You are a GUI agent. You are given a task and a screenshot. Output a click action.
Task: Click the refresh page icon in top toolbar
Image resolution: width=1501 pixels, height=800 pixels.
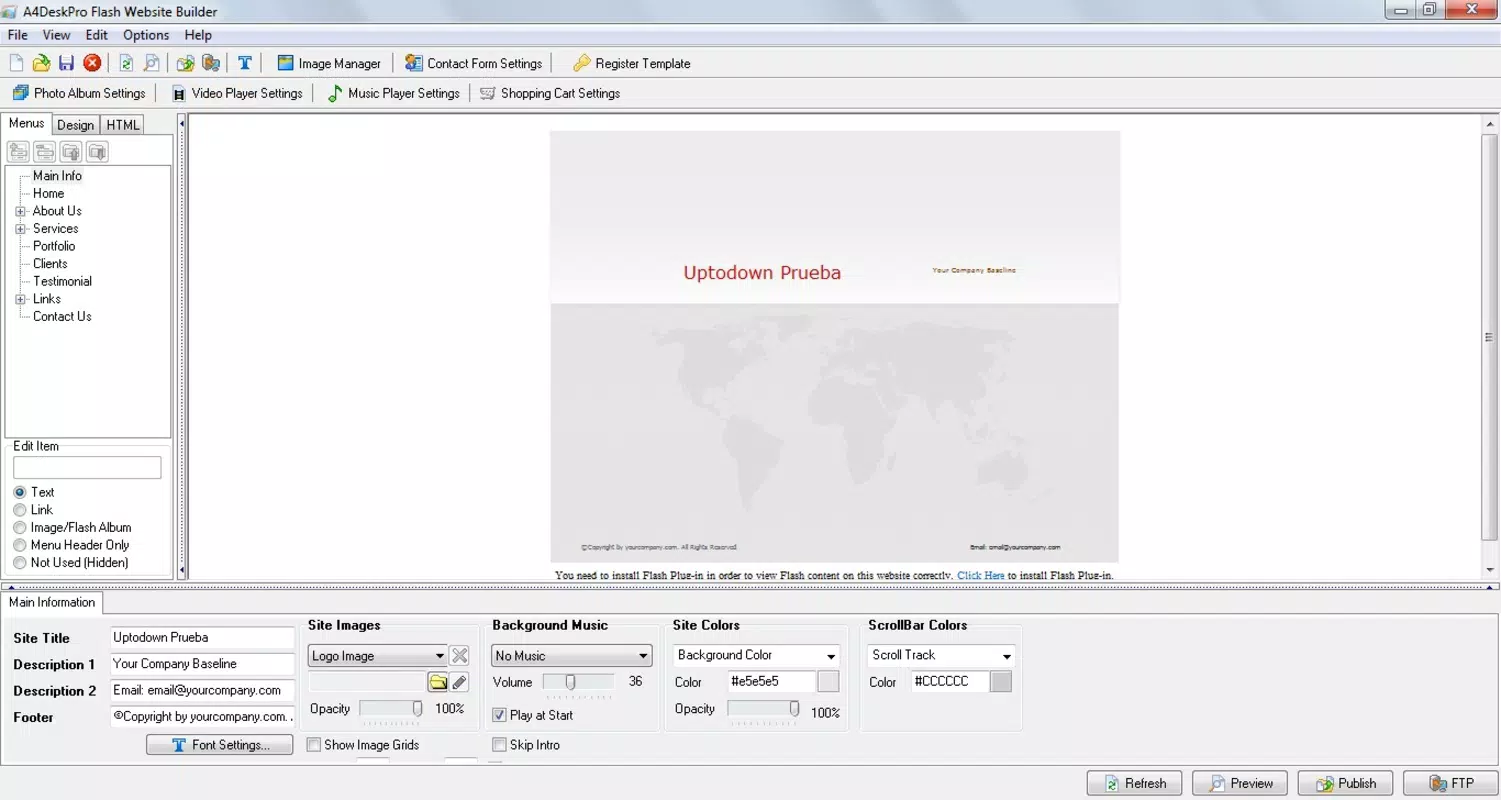(x=126, y=63)
